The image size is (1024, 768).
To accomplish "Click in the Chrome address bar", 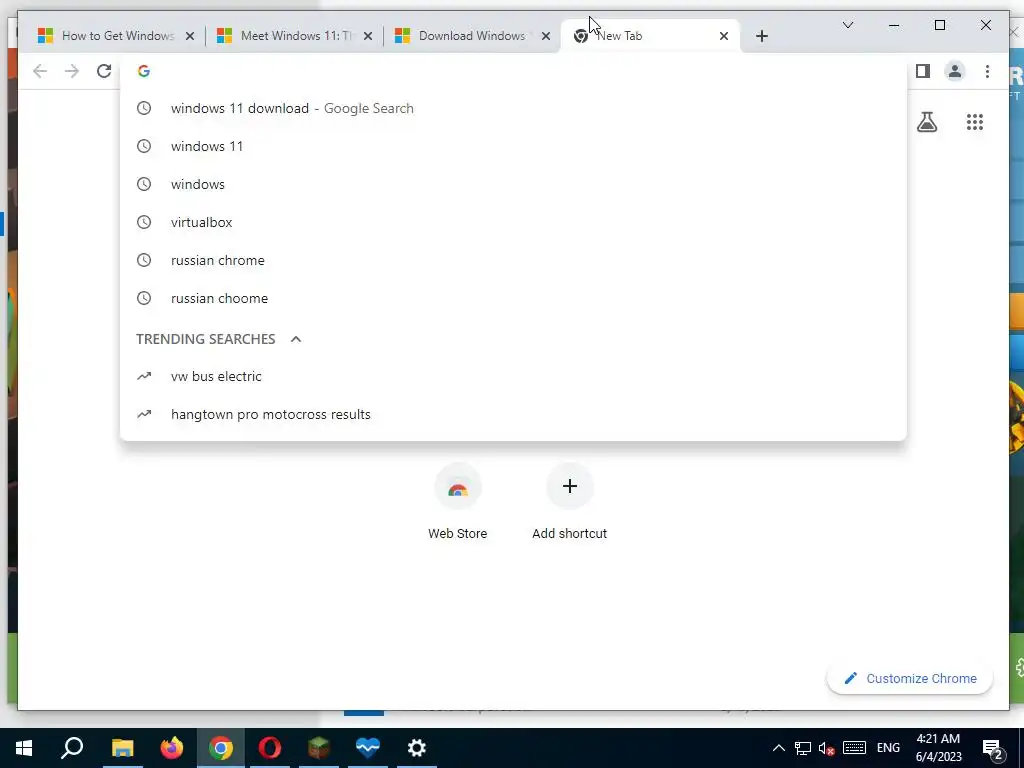I will [x=513, y=71].
